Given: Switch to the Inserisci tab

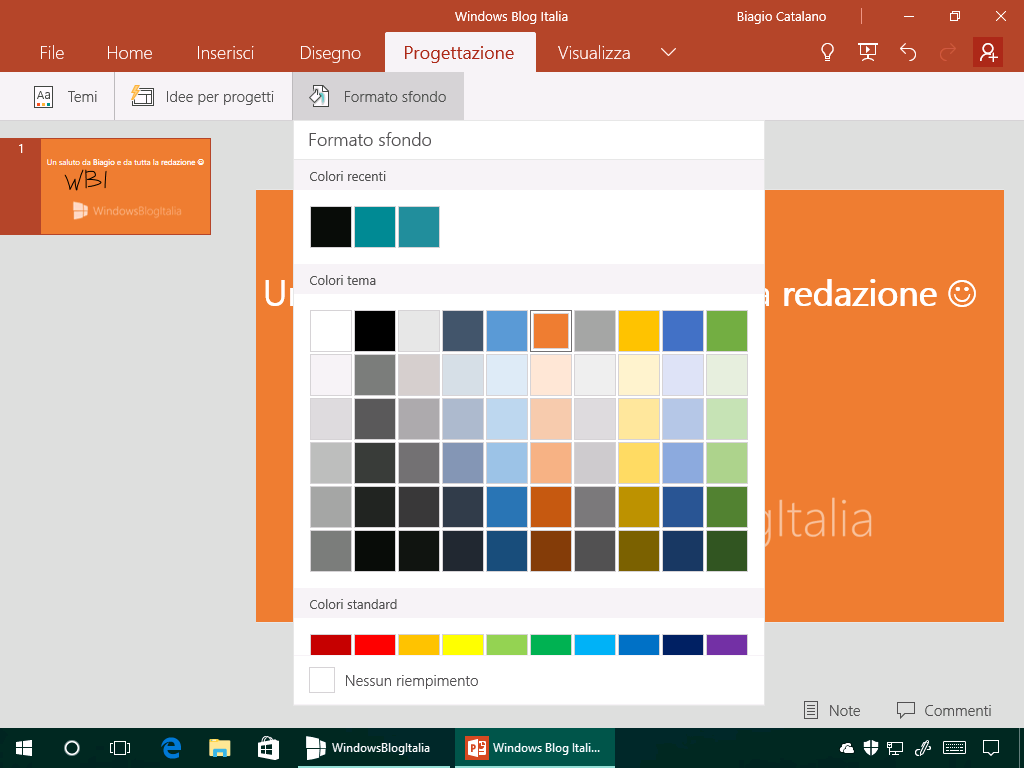Looking at the screenshot, I should 225,53.
